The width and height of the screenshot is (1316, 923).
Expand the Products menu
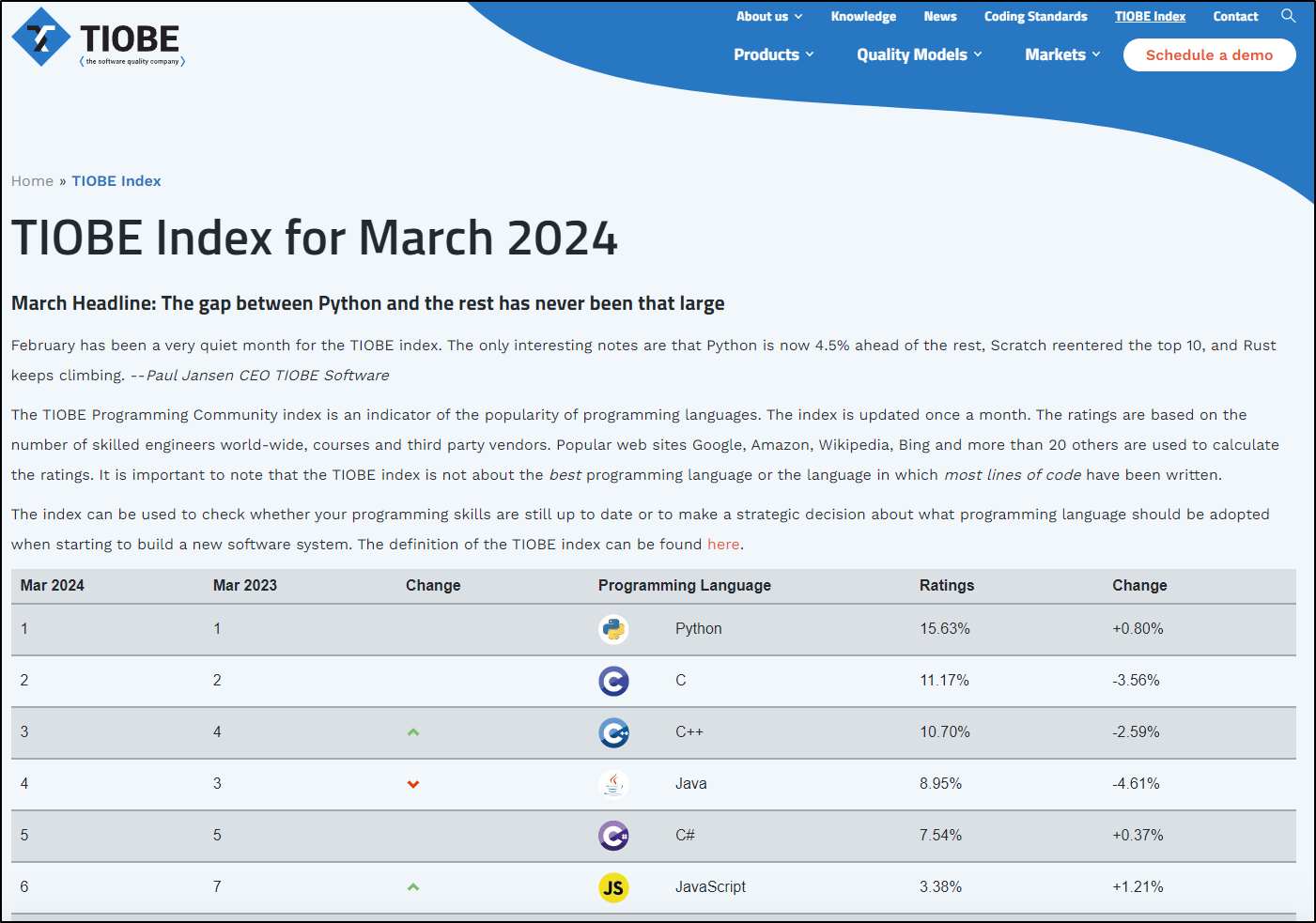click(774, 54)
